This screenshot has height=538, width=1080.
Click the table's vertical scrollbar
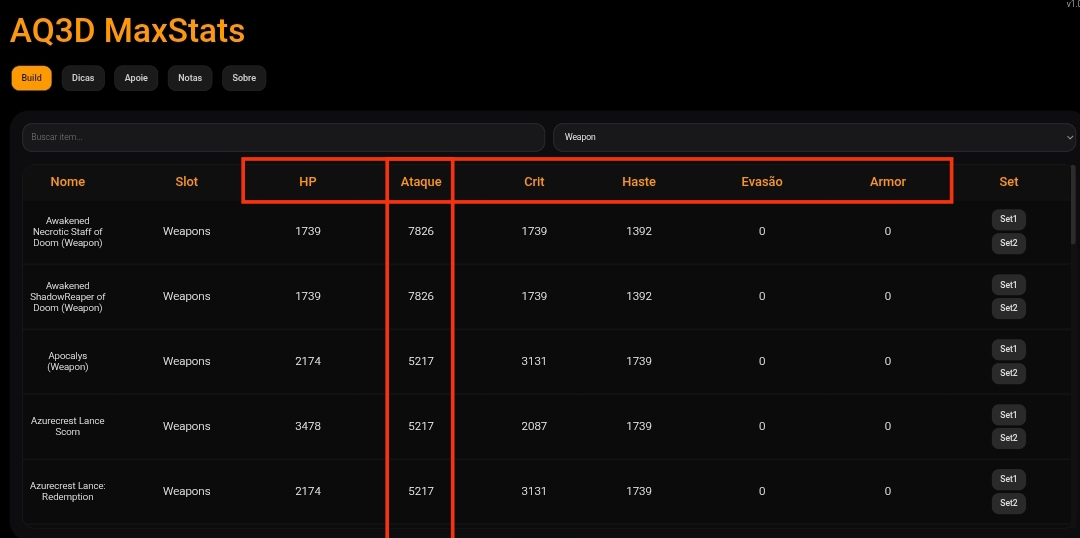click(1072, 204)
